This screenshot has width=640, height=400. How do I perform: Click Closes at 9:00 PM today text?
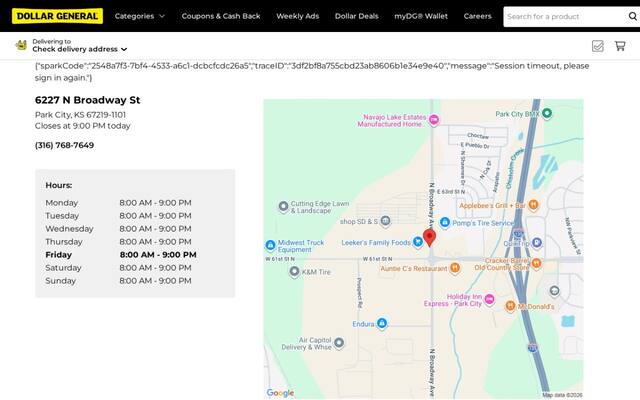[82, 126]
